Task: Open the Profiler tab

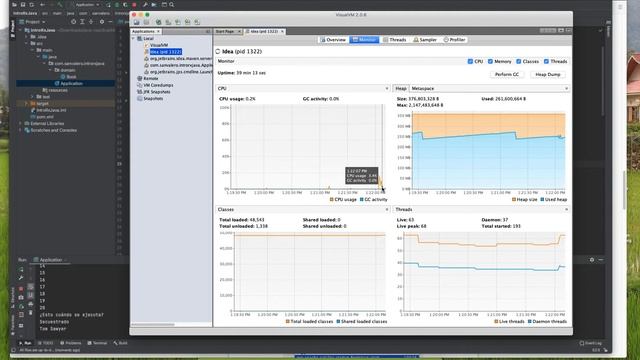Action: (x=454, y=40)
